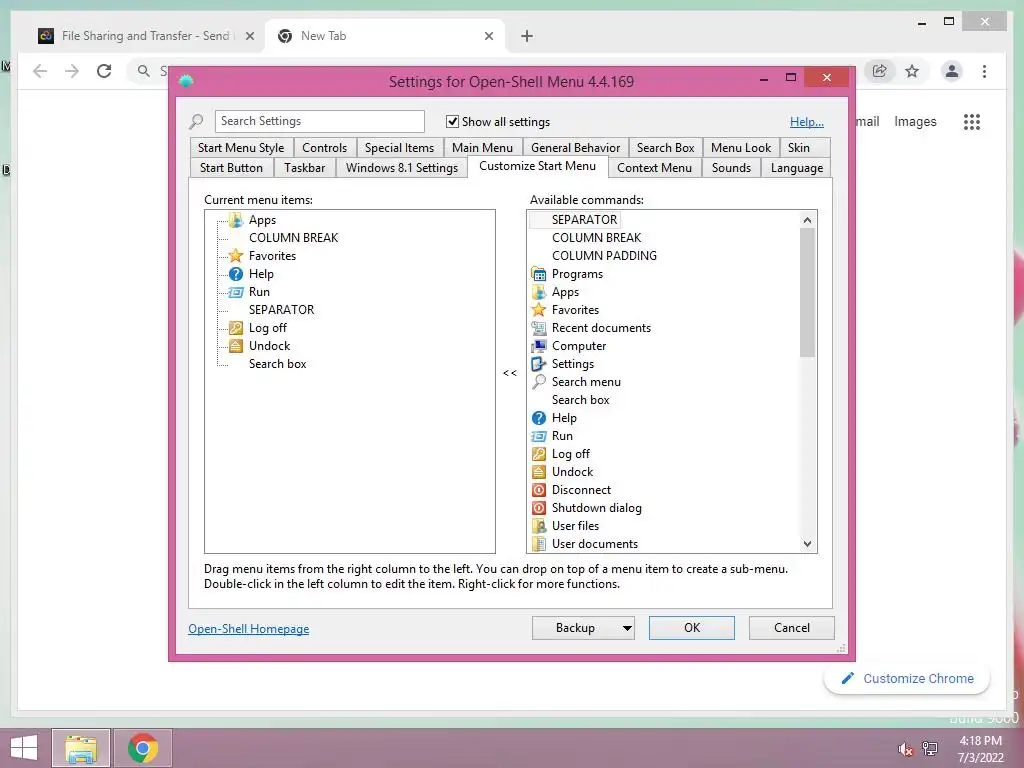This screenshot has height=768, width=1024.
Task: Open a new Chrome tab
Action: (527, 36)
